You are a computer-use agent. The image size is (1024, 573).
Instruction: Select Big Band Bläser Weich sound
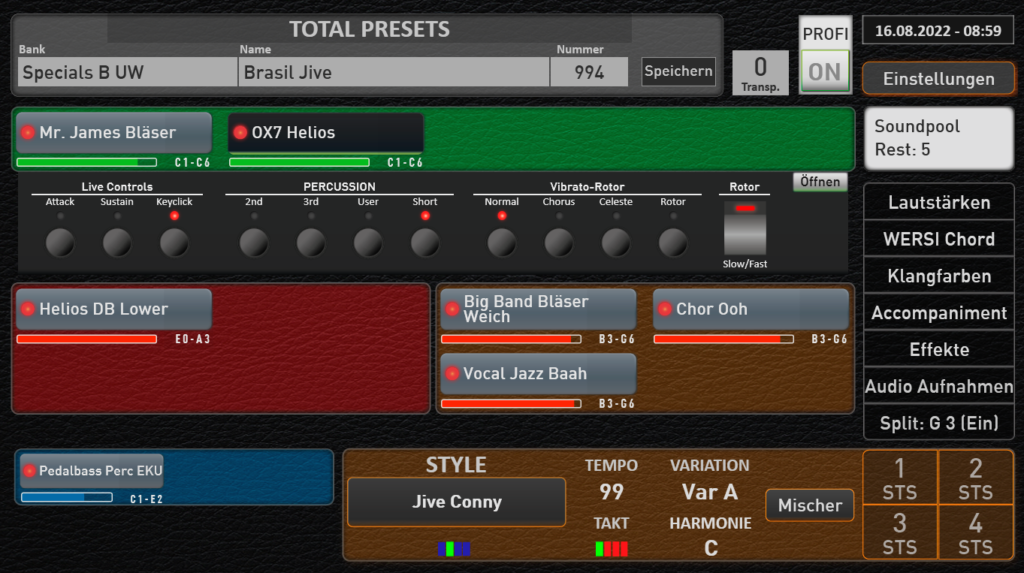(538, 309)
